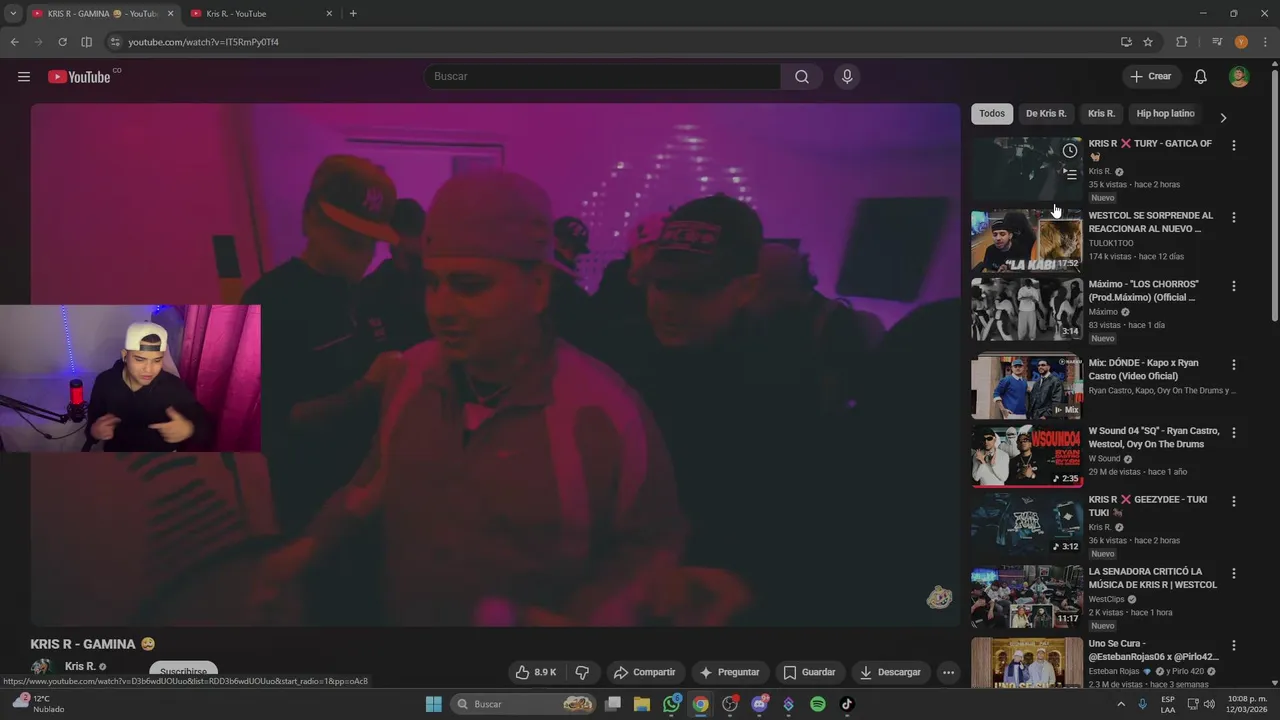
Task: Show hidden system tray icons
Action: click(x=1122, y=704)
